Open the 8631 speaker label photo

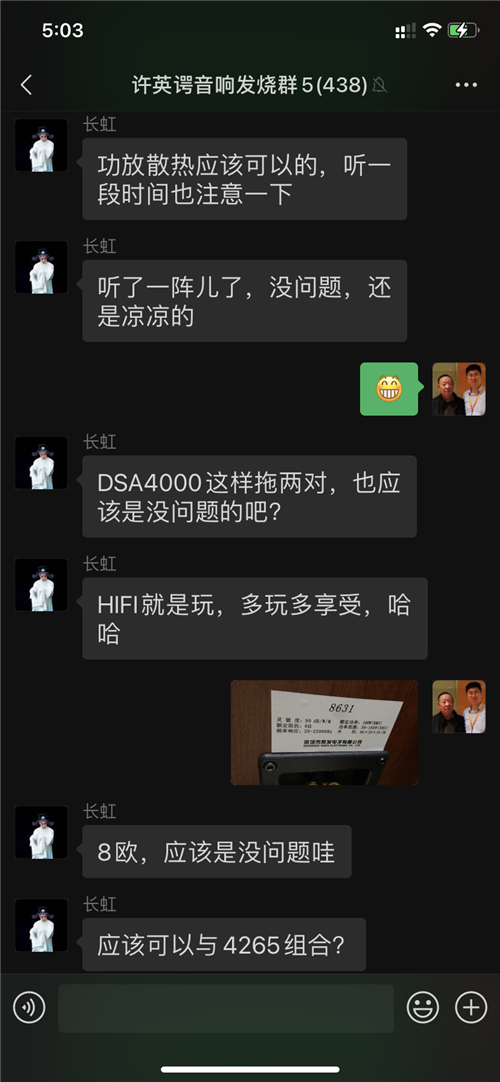[324, 733]
